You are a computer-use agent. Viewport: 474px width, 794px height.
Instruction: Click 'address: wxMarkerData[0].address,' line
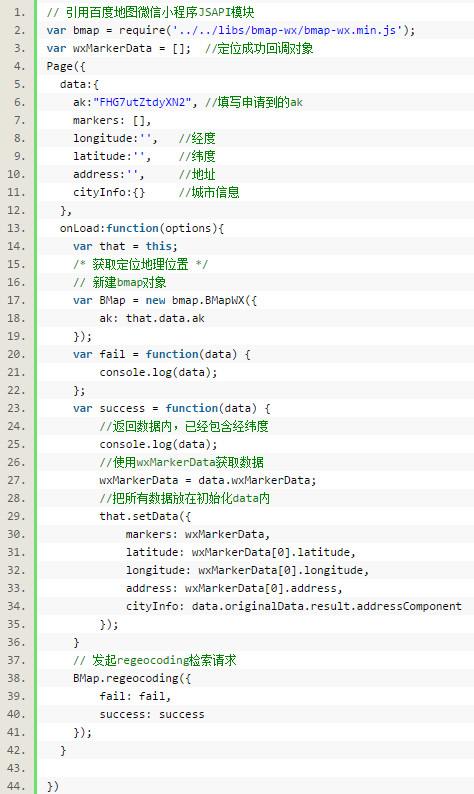point(234,588)
